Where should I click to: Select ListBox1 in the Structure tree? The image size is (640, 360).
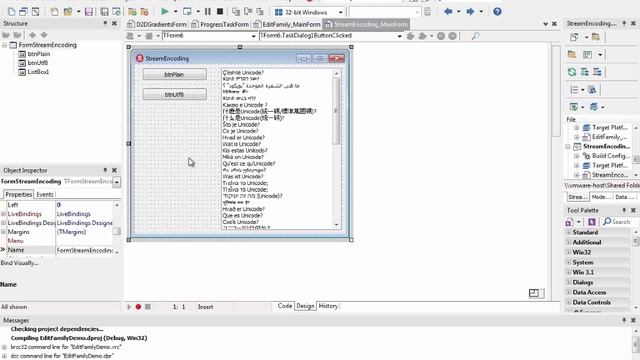[38, 72]
